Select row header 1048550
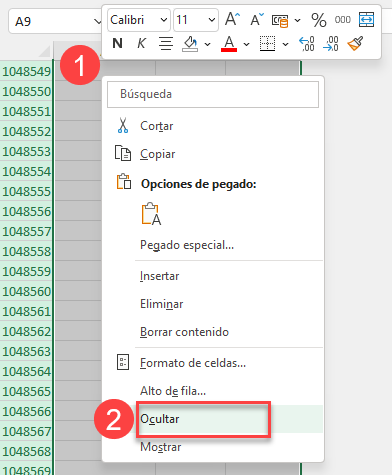This screenshot has width=392, height=475. (26, 91)
